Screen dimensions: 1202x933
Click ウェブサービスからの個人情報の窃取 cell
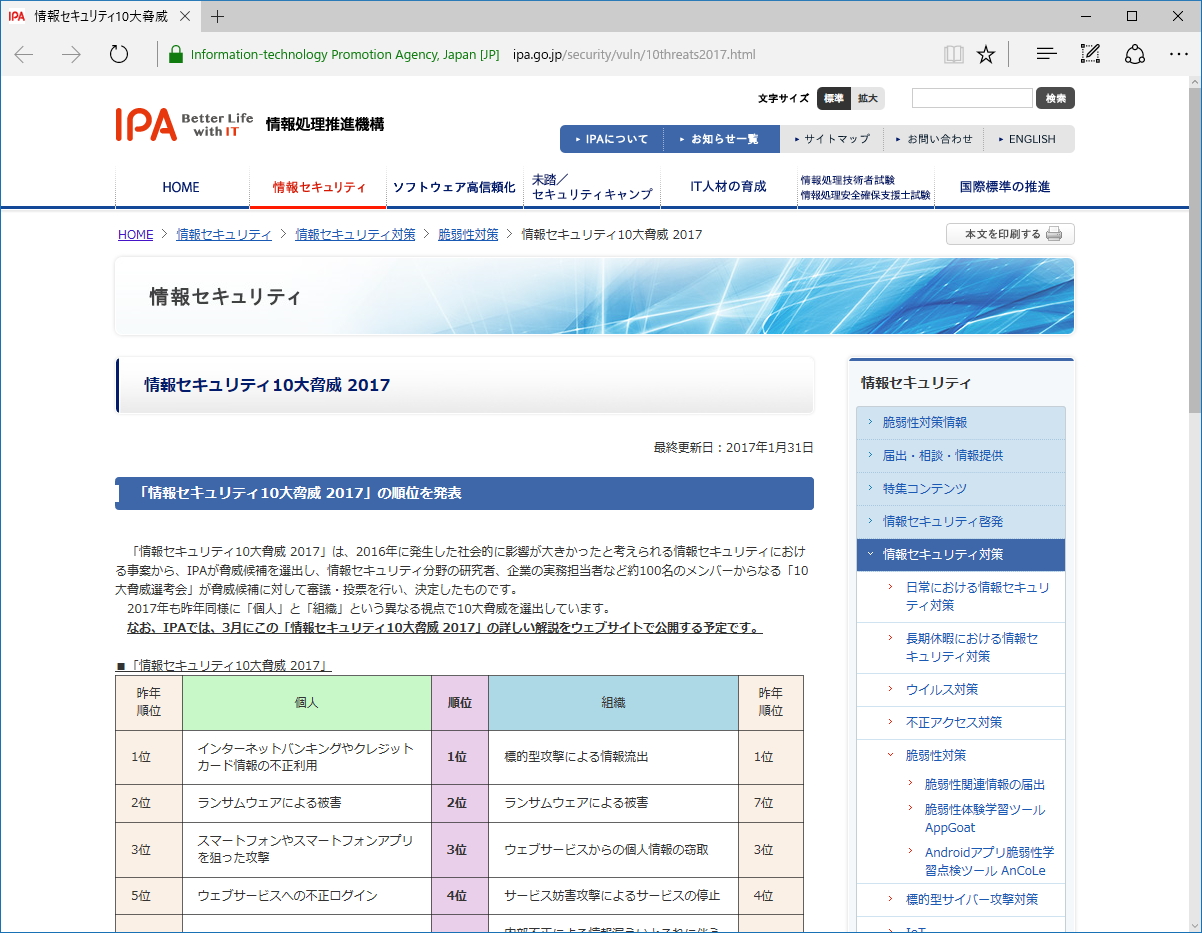pos(613,850)
